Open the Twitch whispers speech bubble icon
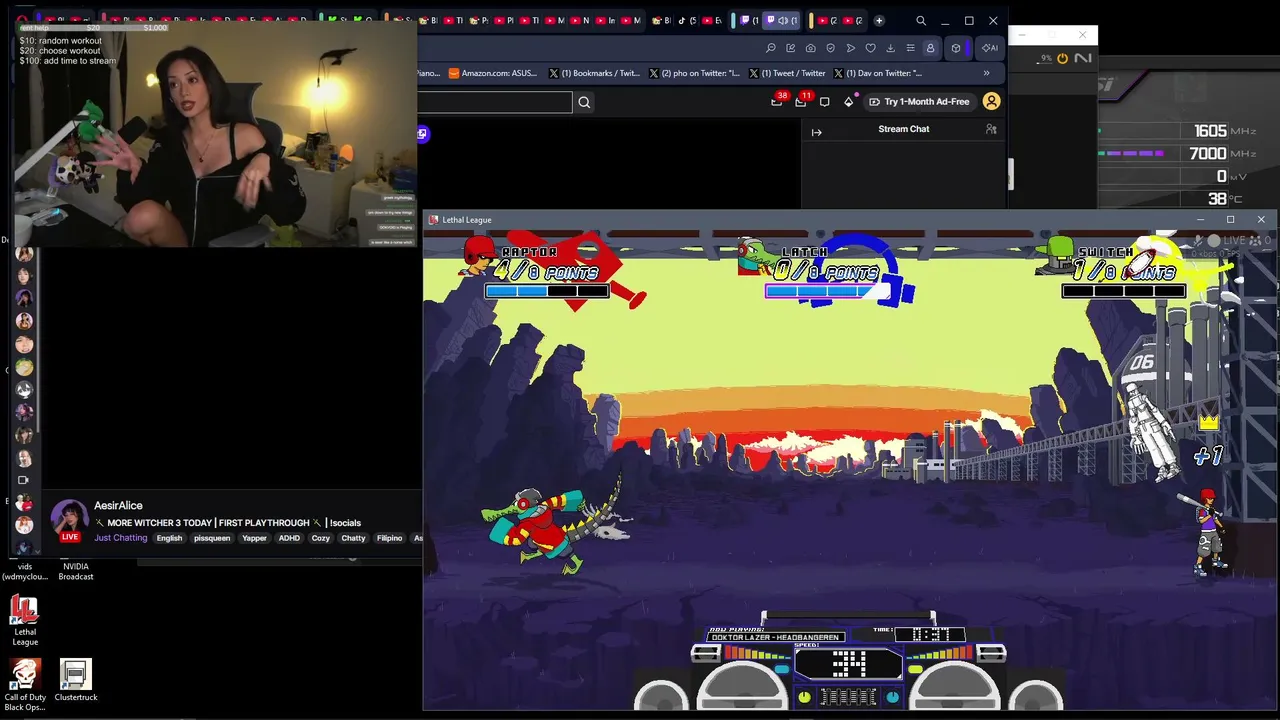The height and width of the screenshot is (720, 1280). [x=824, y=101]
